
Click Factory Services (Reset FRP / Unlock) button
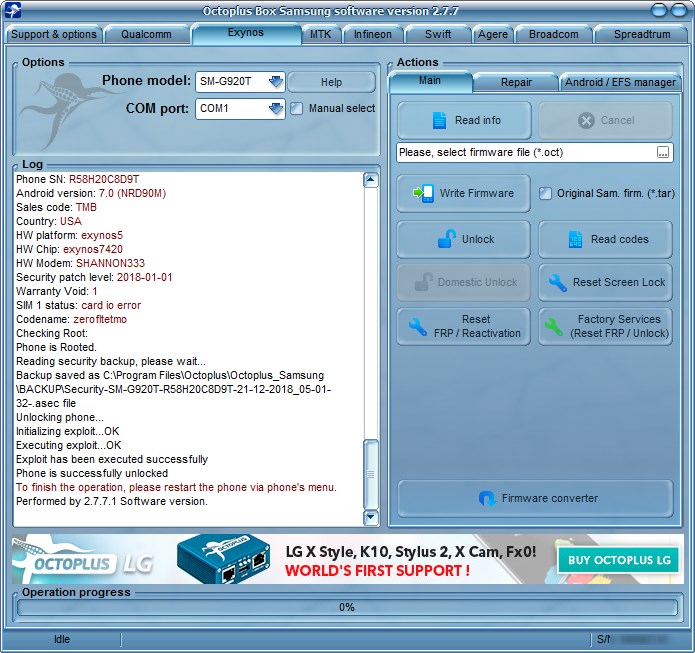coord(605,326)
